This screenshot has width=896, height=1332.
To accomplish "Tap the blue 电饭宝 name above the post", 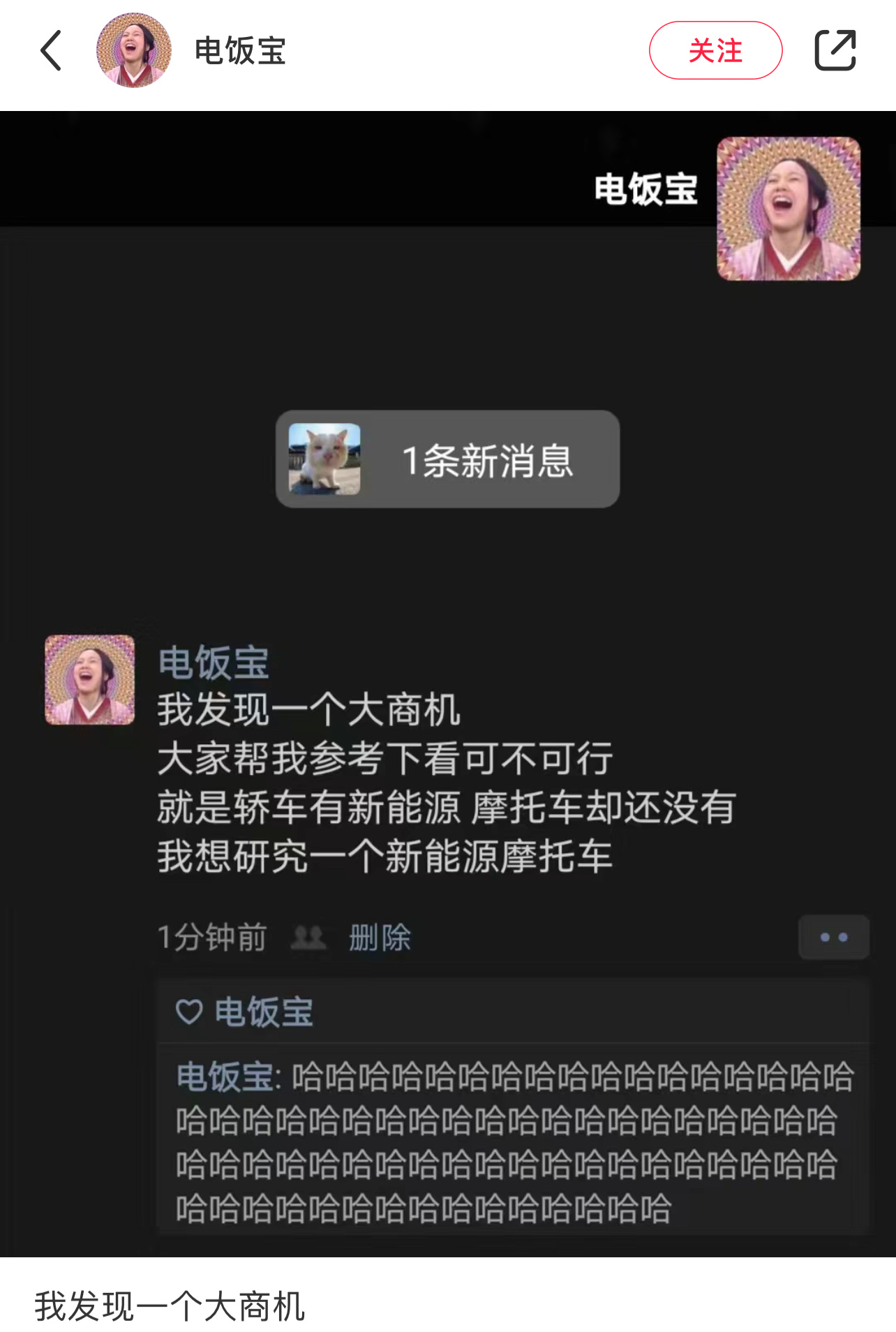I will 214,663.
